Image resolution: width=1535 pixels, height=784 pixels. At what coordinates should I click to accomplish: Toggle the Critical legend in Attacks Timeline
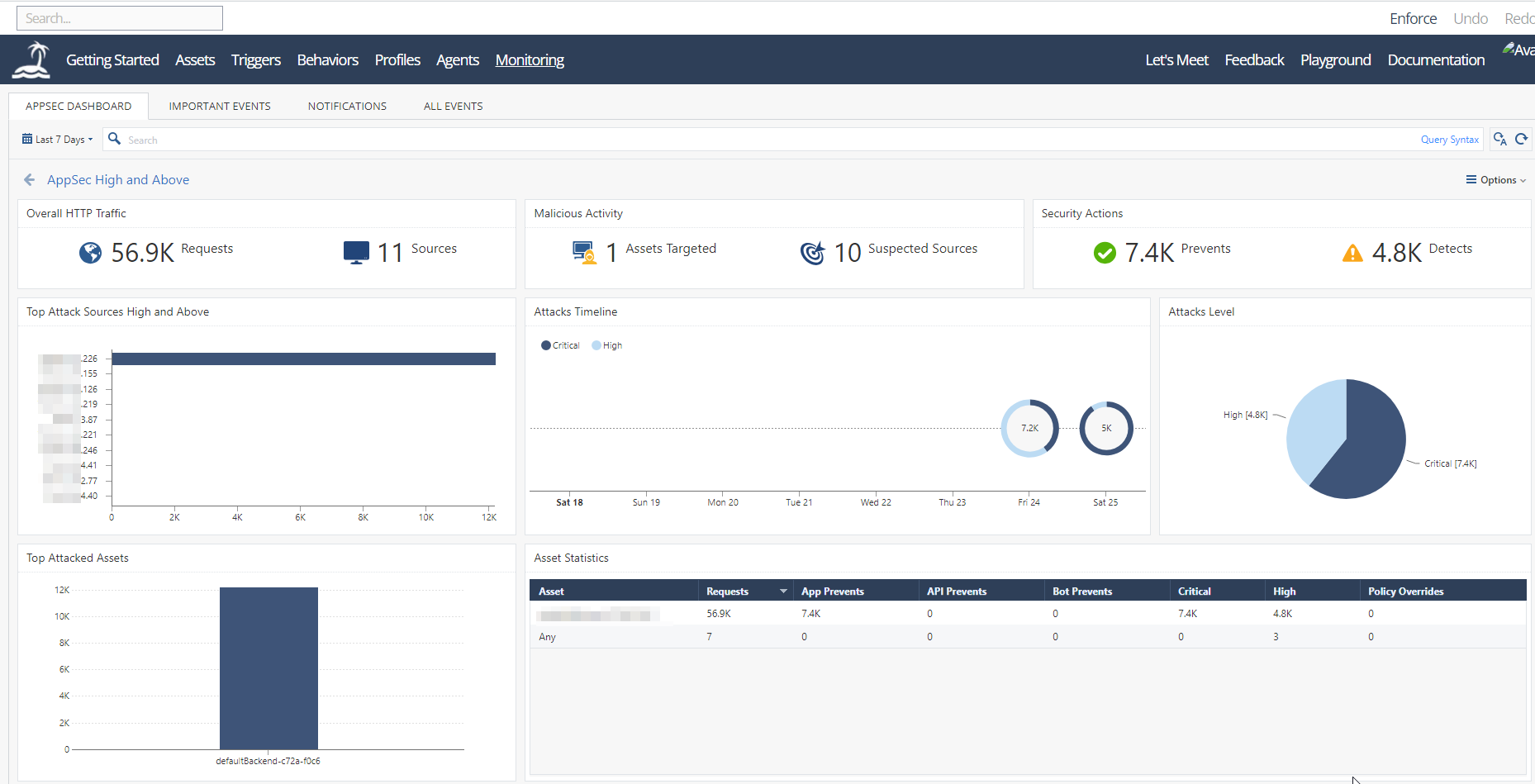click(x=560, y=345)
